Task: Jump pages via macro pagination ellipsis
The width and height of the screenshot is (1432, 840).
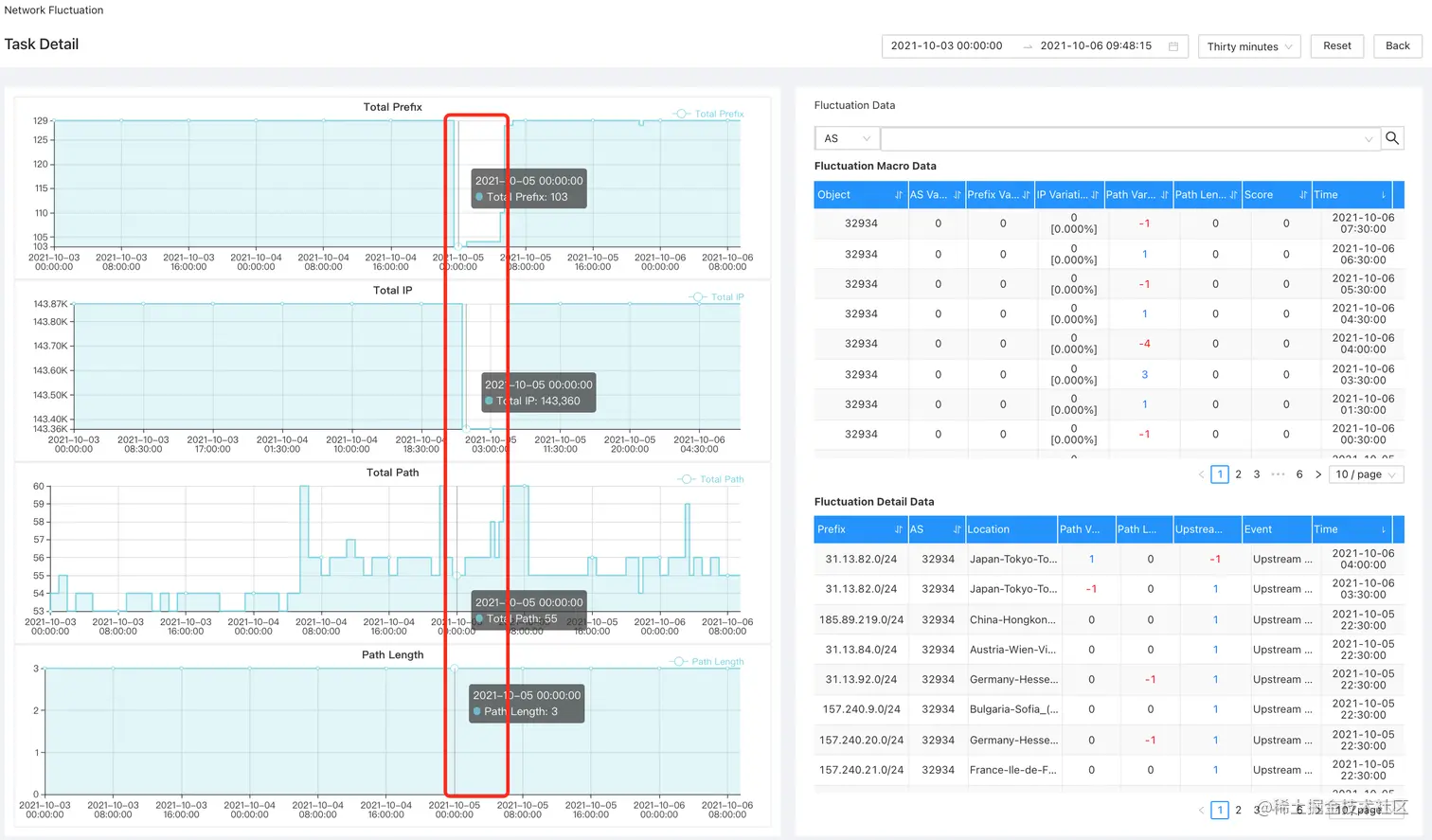Action: (x=1278, y=474)
